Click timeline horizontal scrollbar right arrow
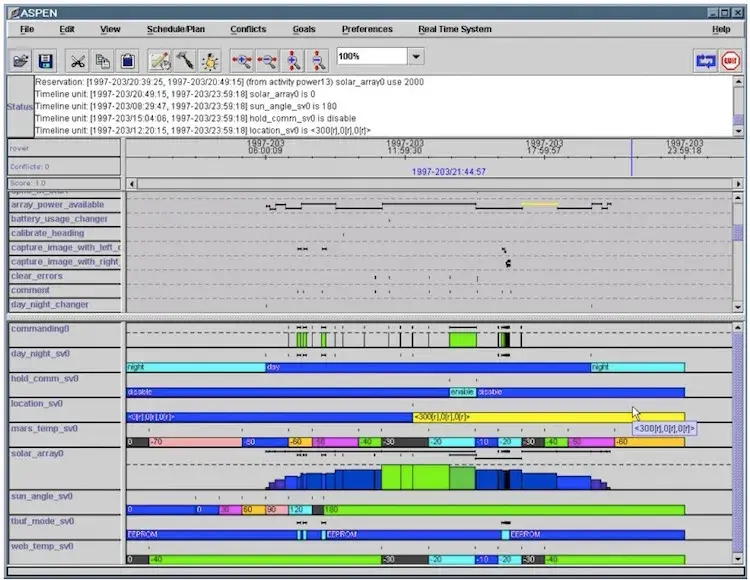Screen dimensions: 750x580 point(738,184)
